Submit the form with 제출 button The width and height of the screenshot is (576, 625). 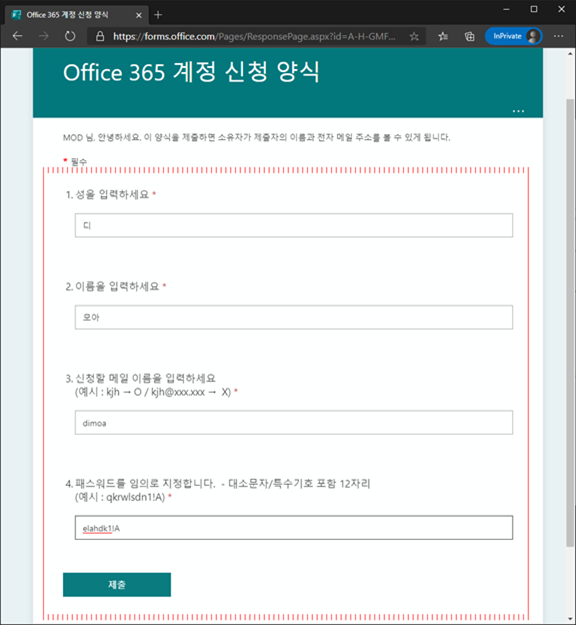[x=117, y=585]
